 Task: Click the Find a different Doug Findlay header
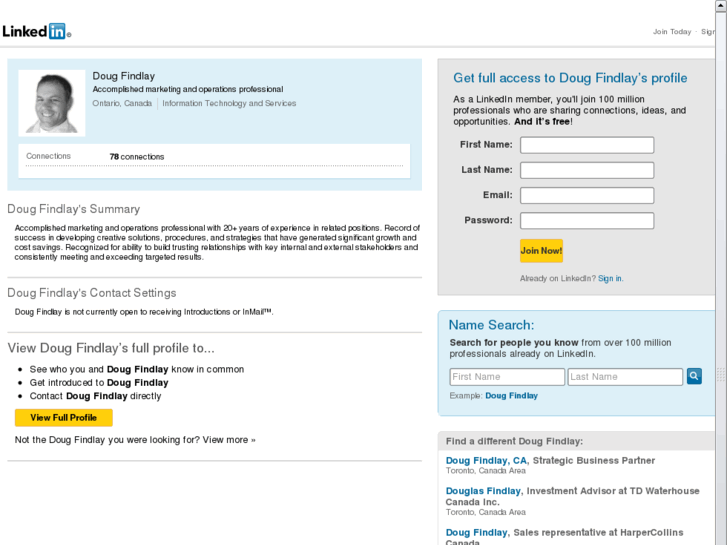point(514,441)
